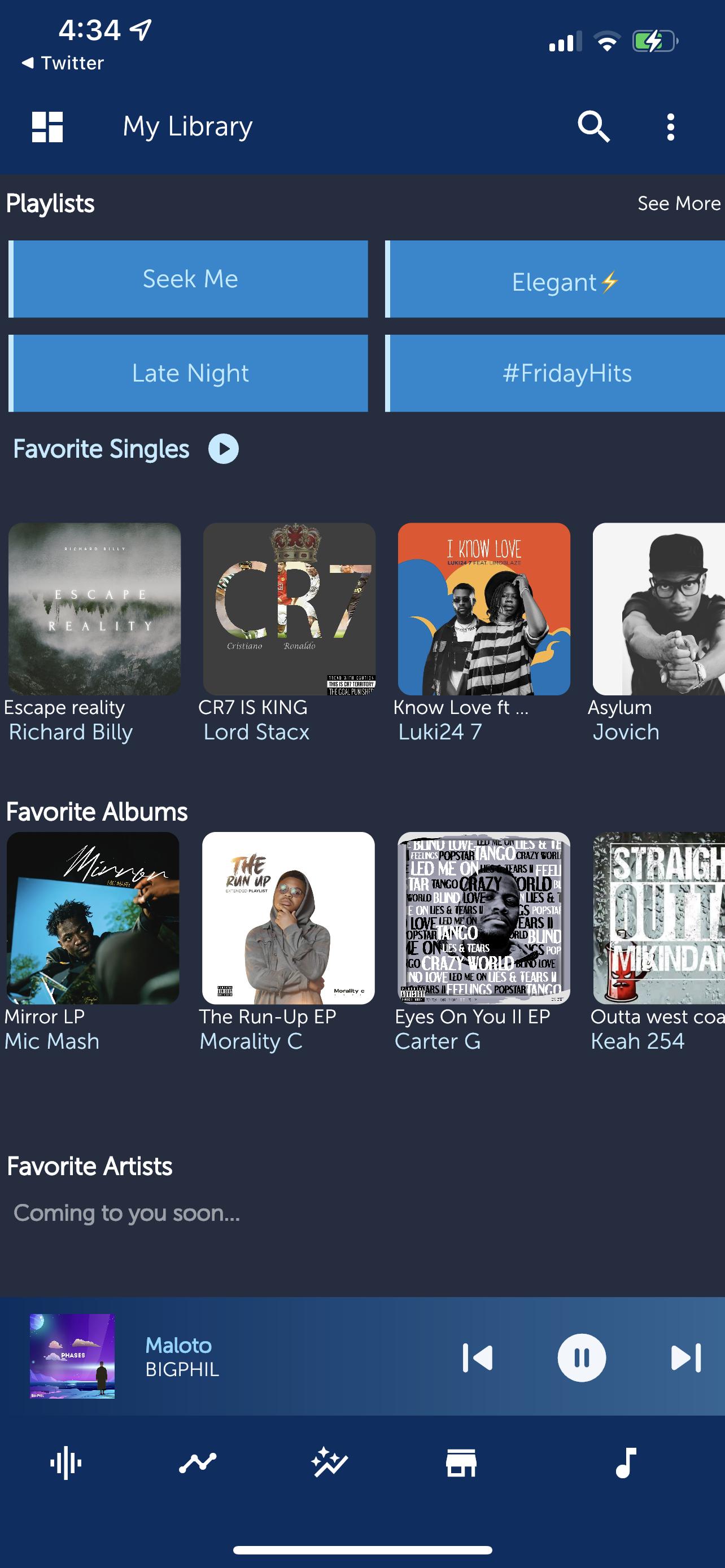Open the three-dot overflow menu
This screenshot has width=725, height=1568.
pyautogui.click(x=670, y=126)
